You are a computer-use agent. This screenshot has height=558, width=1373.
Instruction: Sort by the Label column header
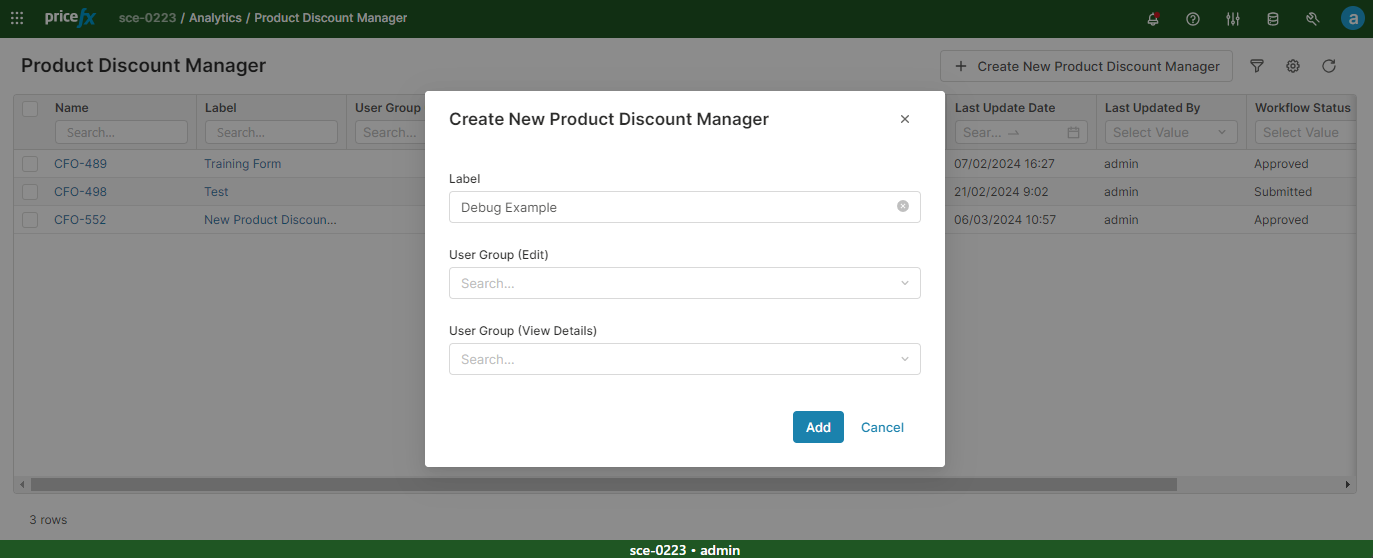[x=221, y=108]
